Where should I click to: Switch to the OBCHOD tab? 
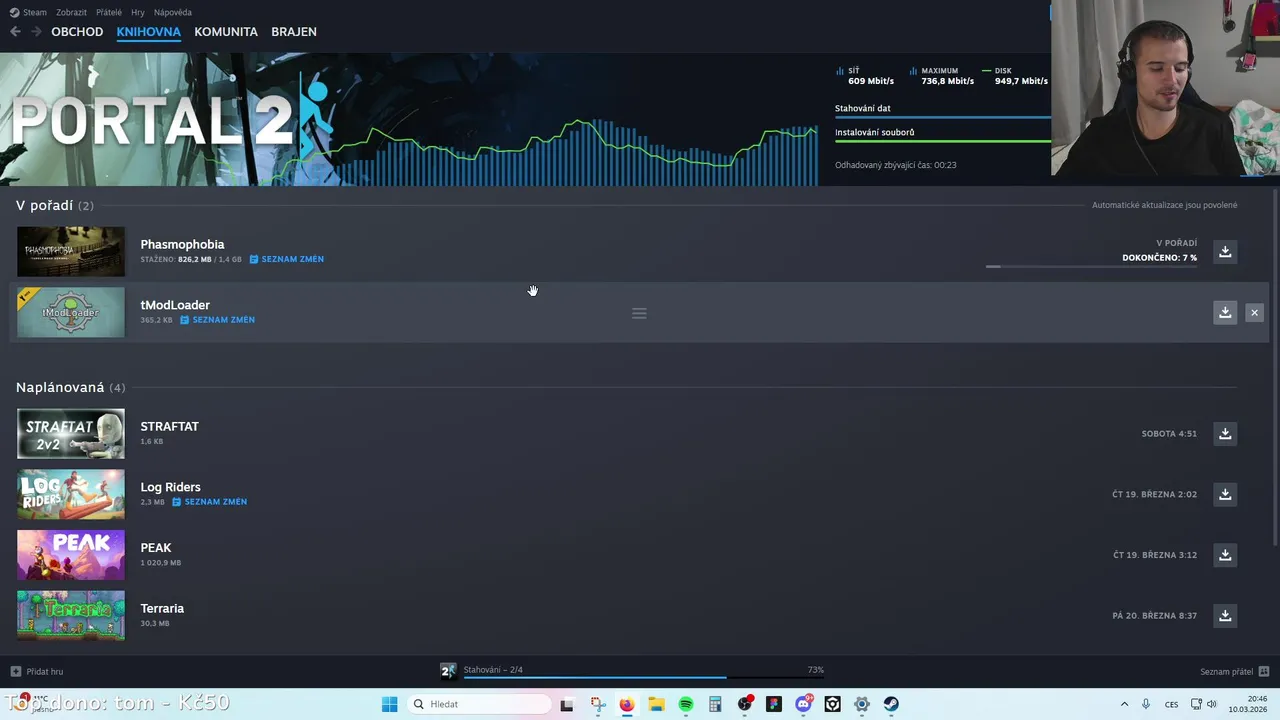point(77,32)
